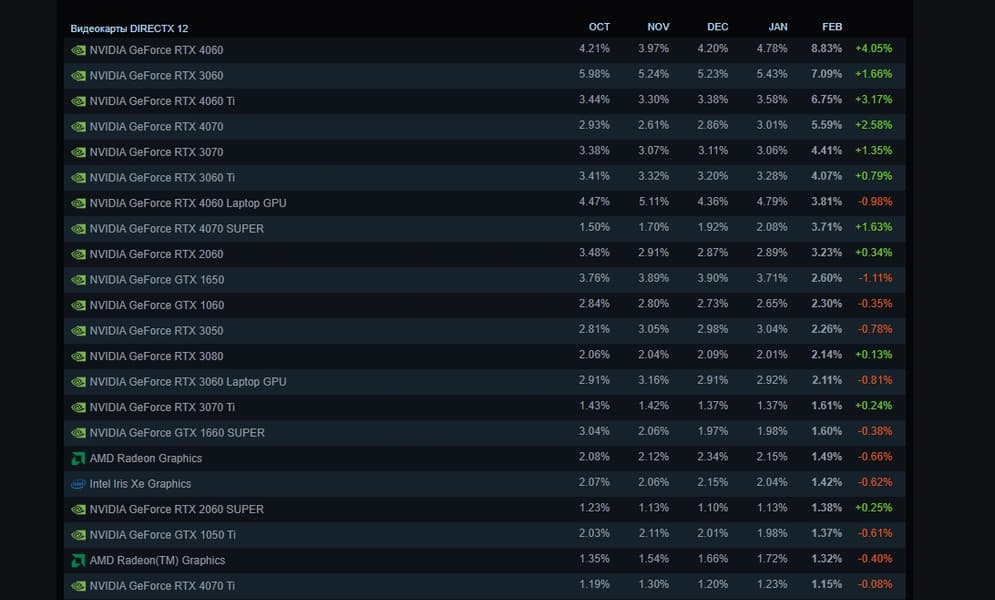This screenshot has width=995, height=600.
Task: Click the Intel logo beside Iris Xe Graphics
Action: [x=78, y=484]
